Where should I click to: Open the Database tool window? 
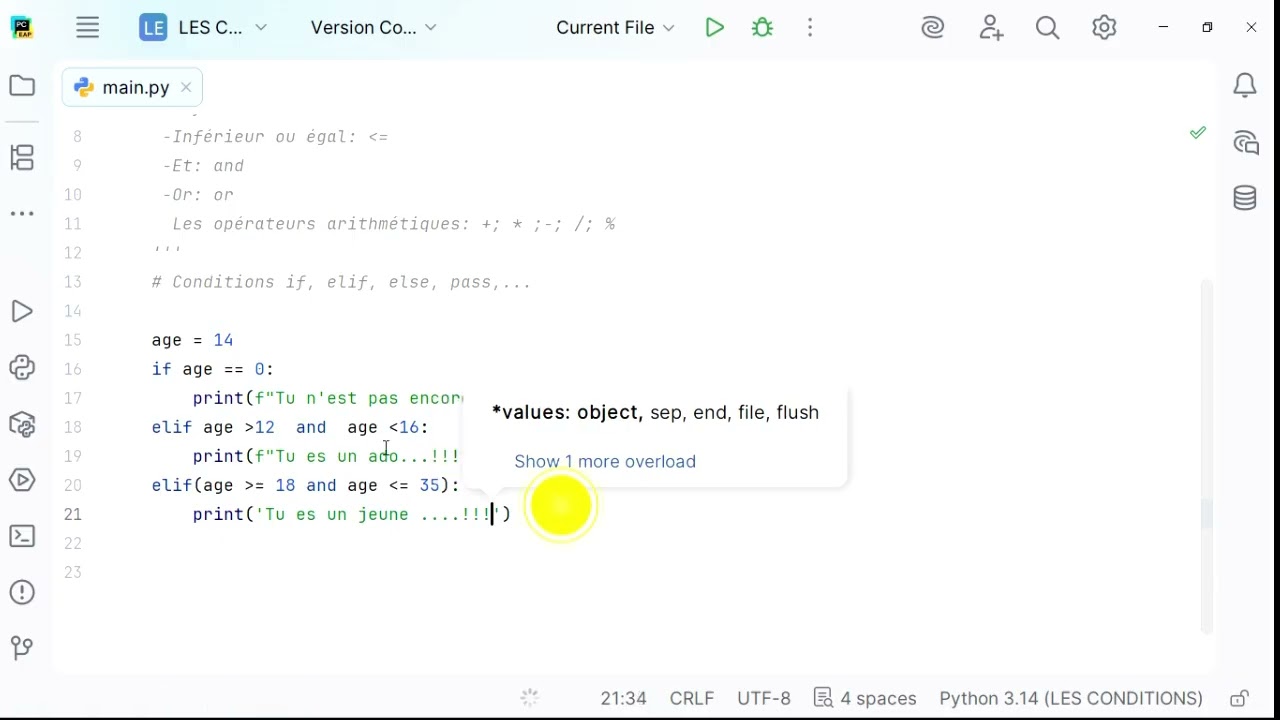point(1245,198)
